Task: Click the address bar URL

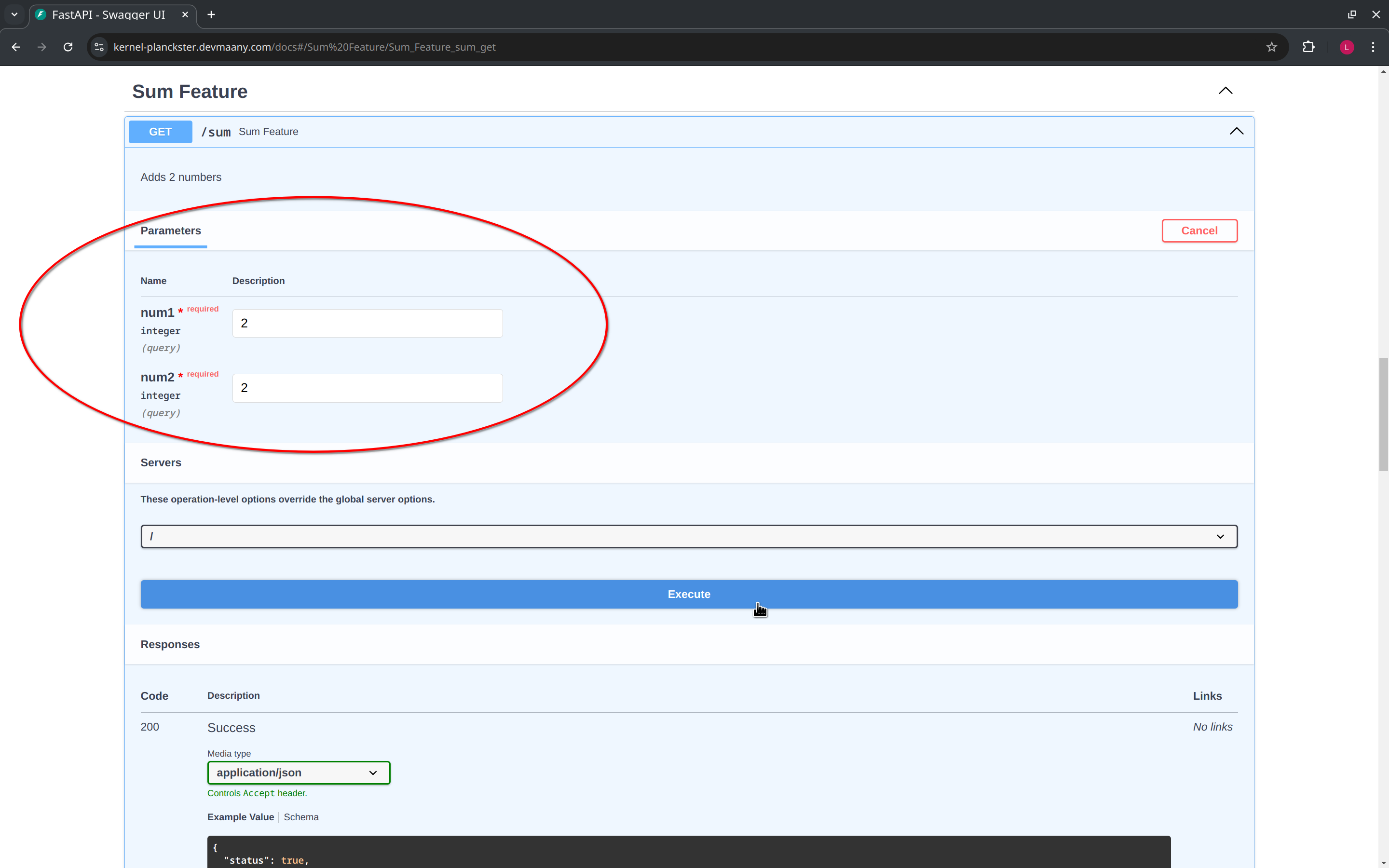Action: pyautogui.click(x=304, y=47)
